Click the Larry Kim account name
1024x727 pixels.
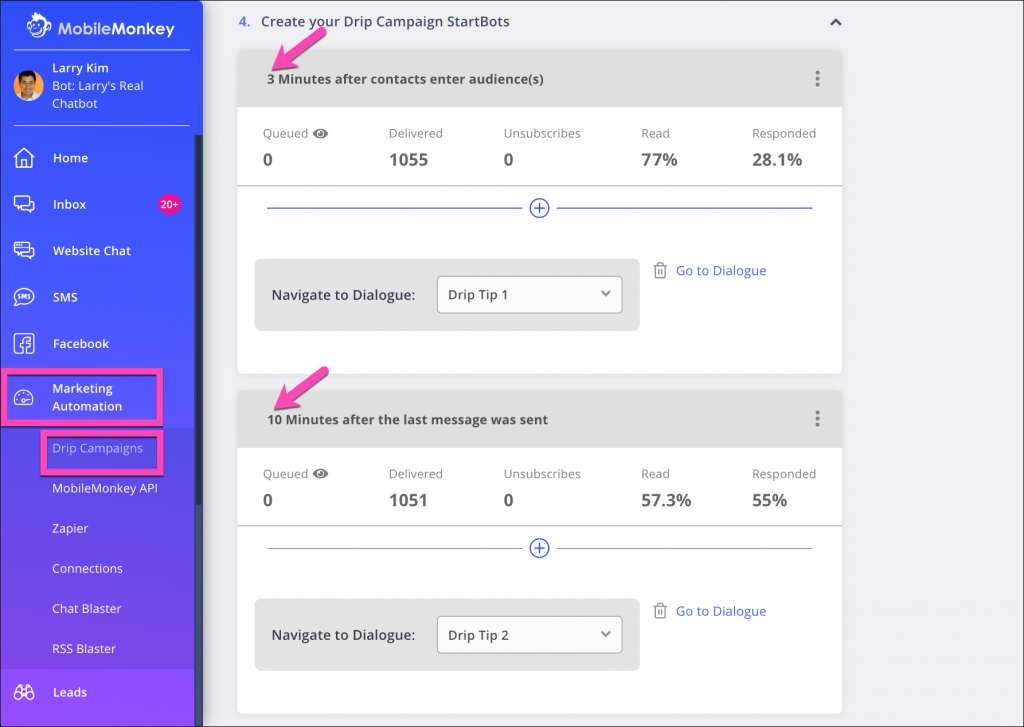tap(80, 68)
